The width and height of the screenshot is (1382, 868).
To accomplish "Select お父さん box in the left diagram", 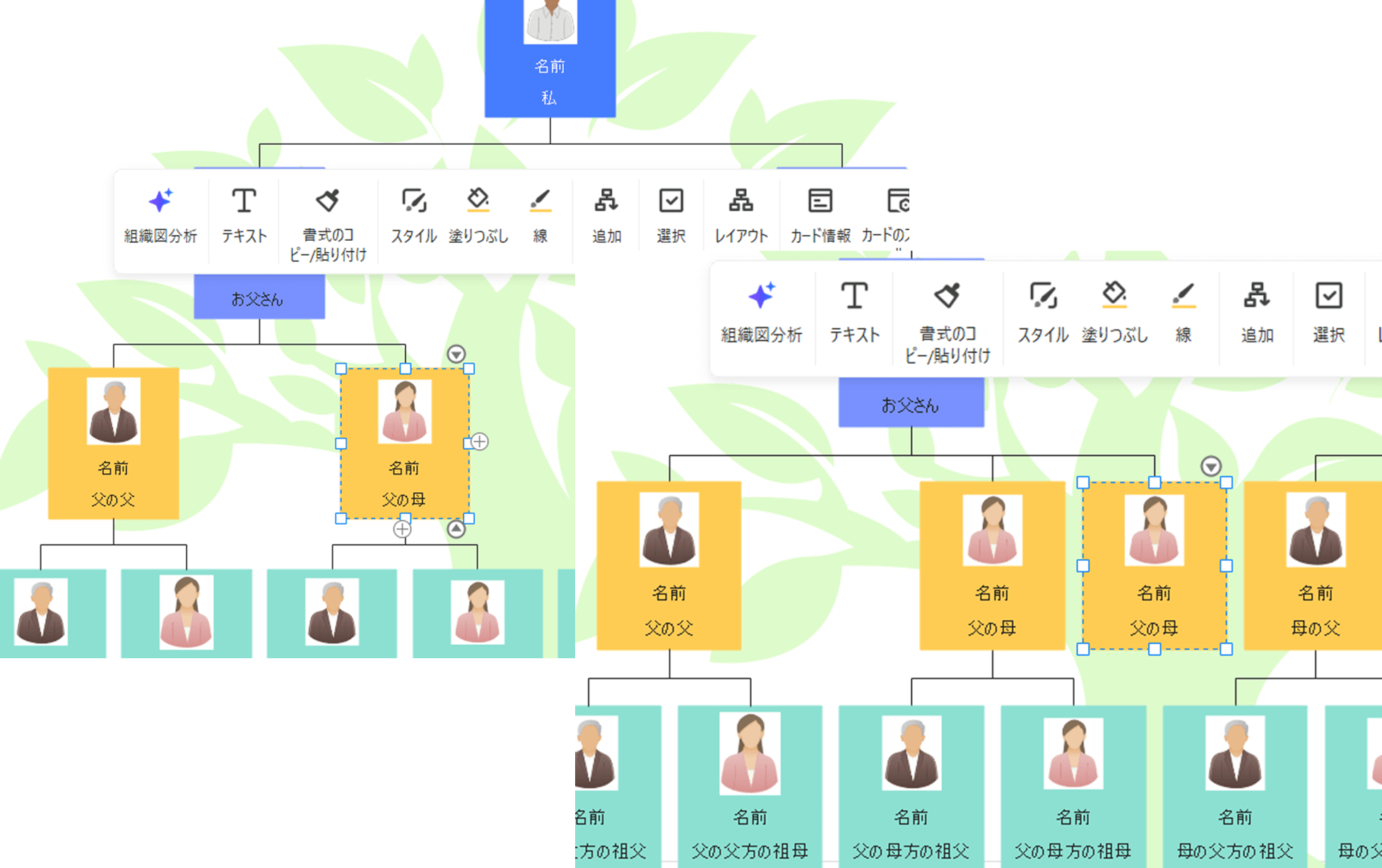I will point(259,298).
